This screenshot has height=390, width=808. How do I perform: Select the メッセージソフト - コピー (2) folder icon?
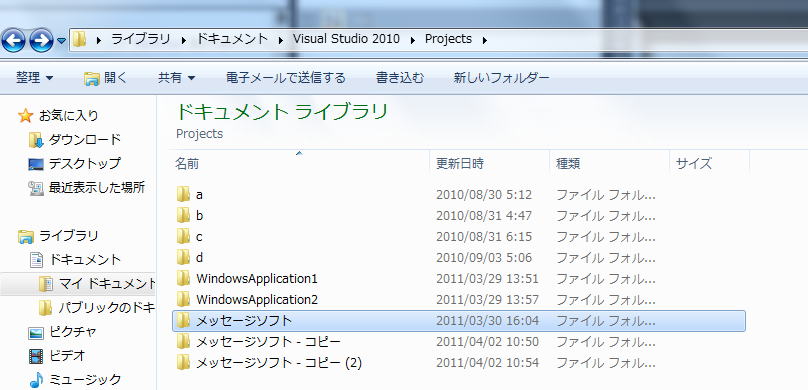[183, 363]
